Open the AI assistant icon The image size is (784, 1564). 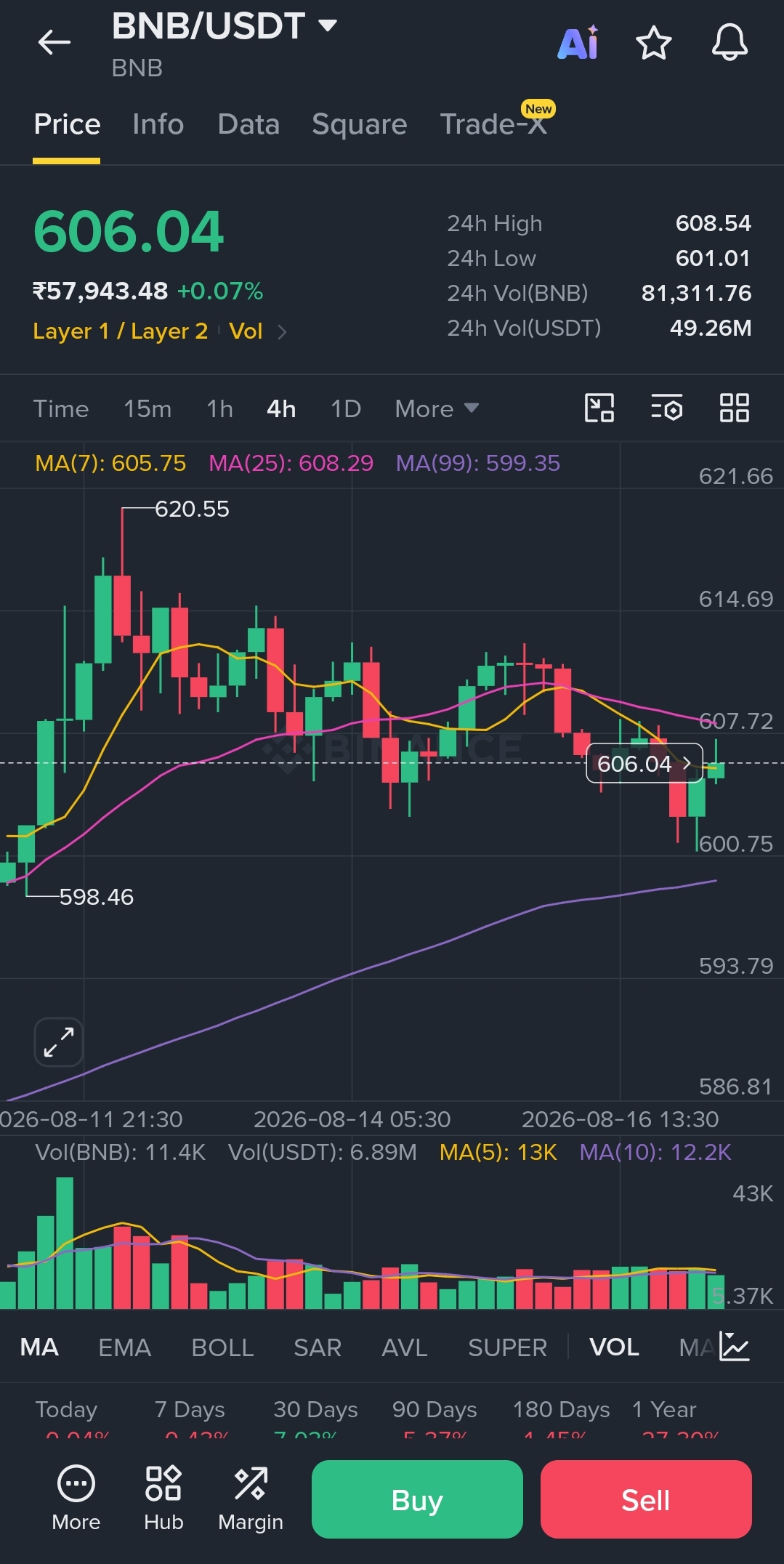tap(578, 42)
